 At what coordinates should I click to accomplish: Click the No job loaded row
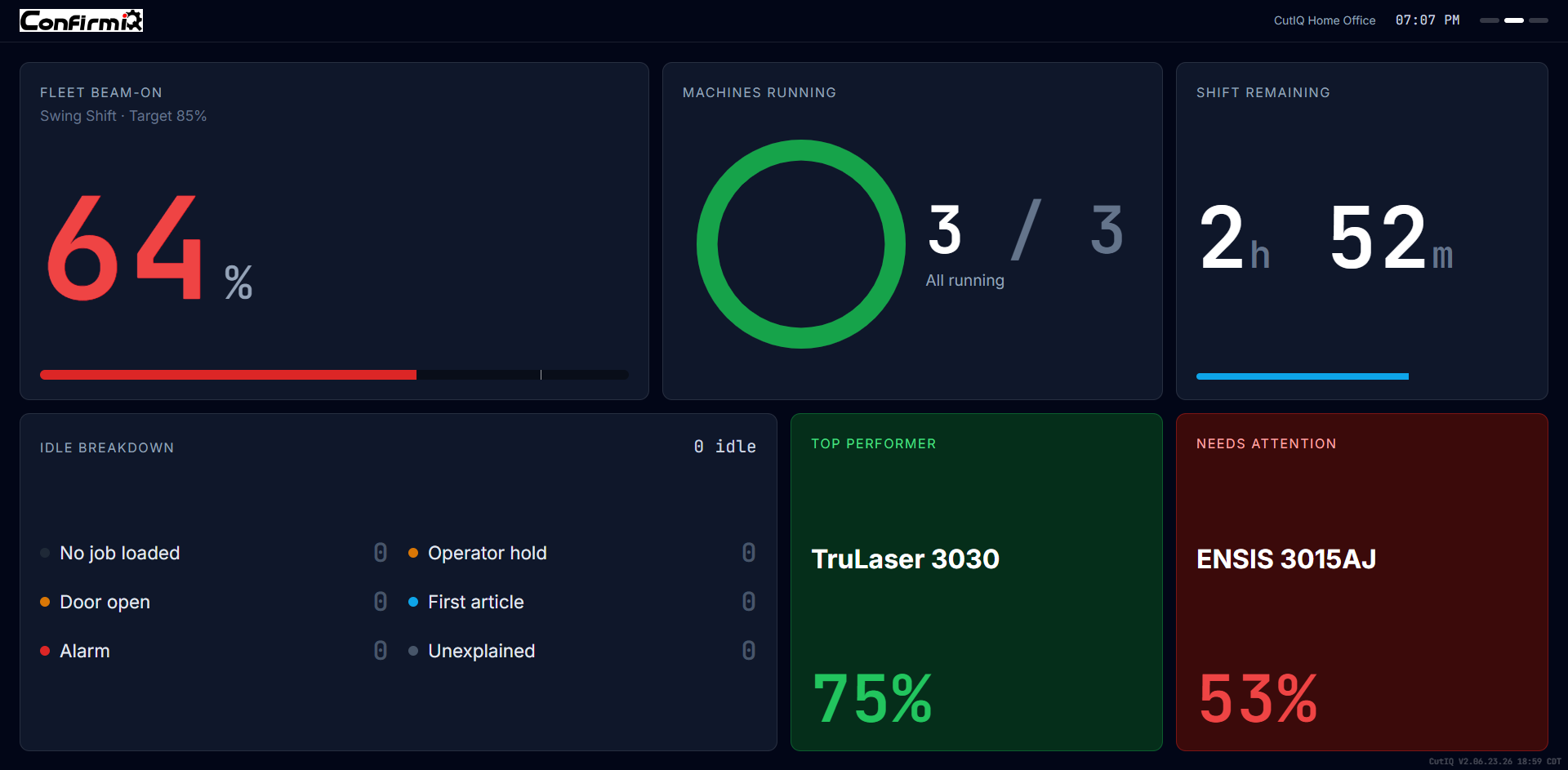point(214,553)
